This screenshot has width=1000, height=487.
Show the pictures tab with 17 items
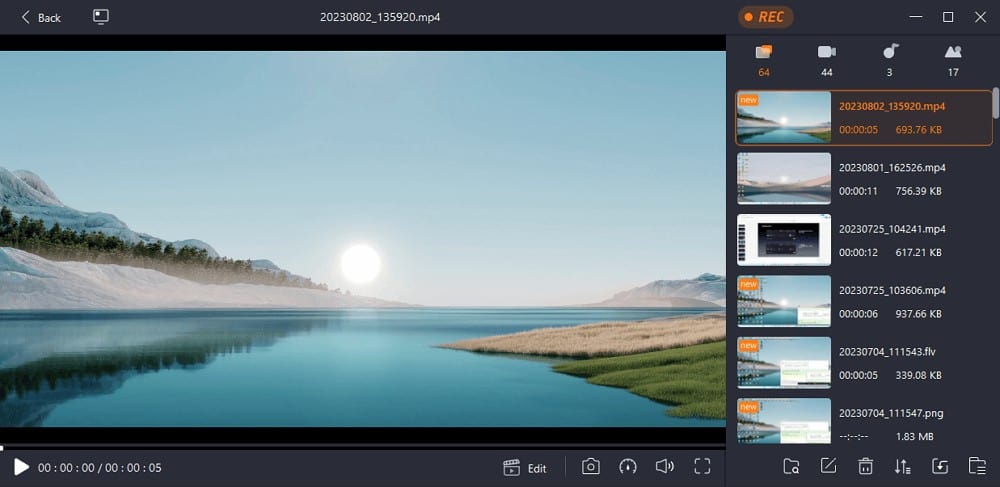click(953, 59)
